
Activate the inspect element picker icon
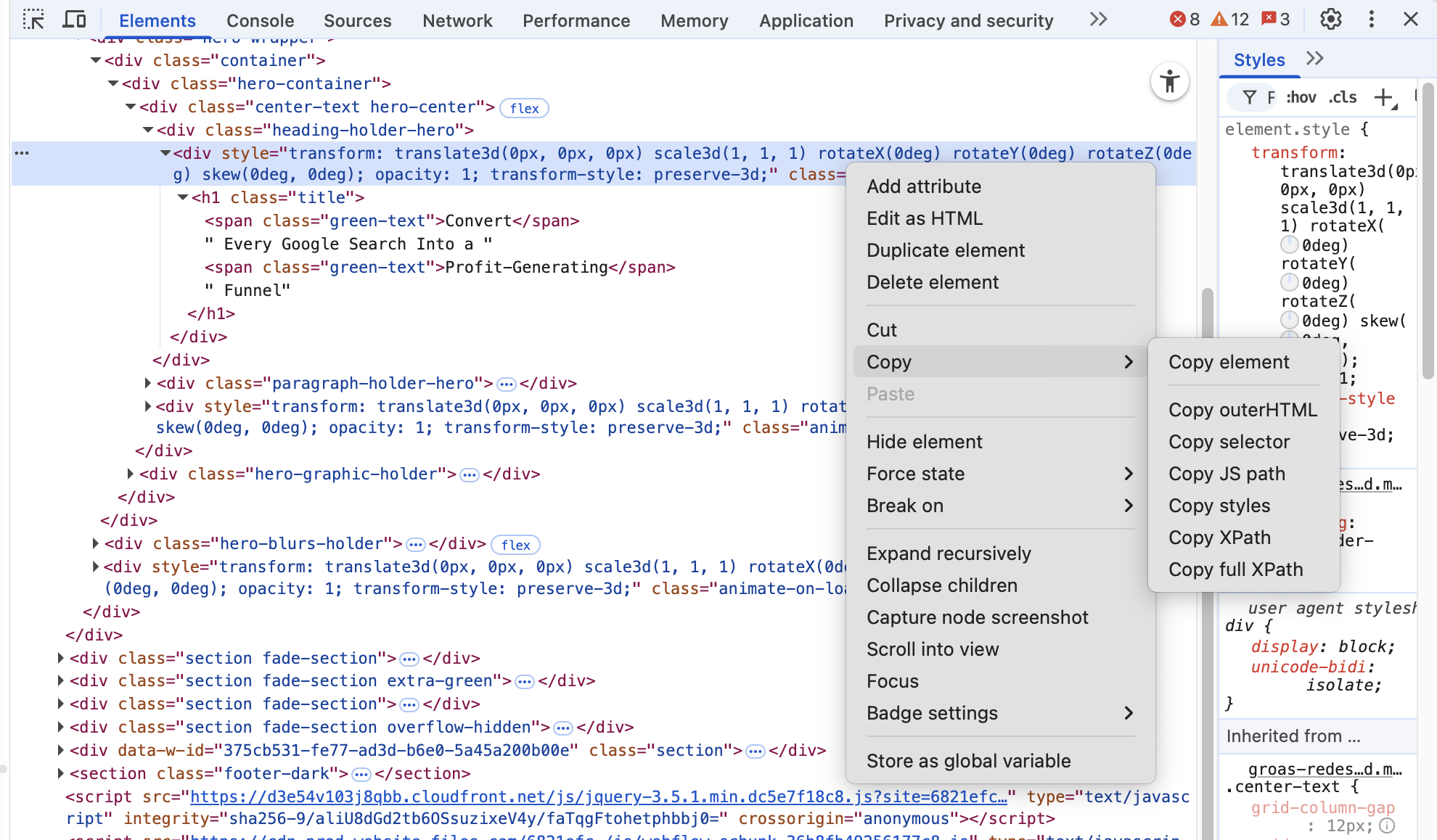[33, 20]
